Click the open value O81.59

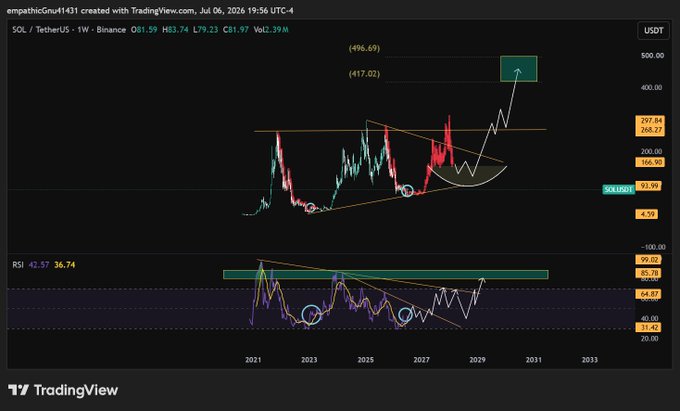point(144,29)
